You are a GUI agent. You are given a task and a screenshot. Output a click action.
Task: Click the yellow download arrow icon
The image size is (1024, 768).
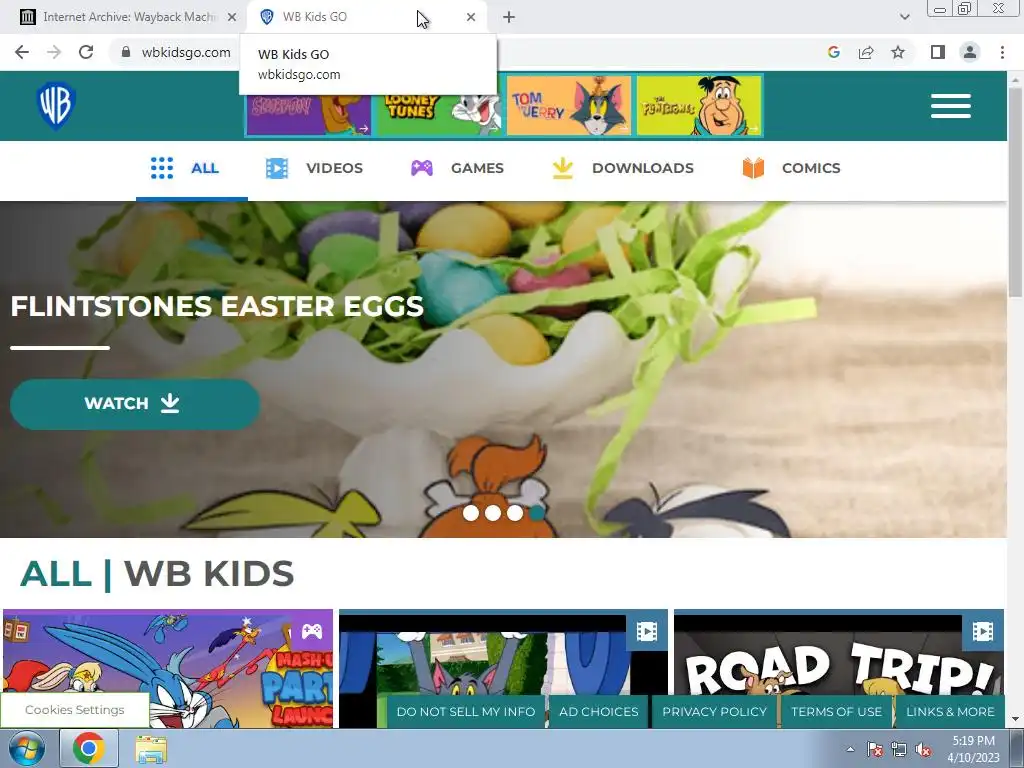[562, 168]
